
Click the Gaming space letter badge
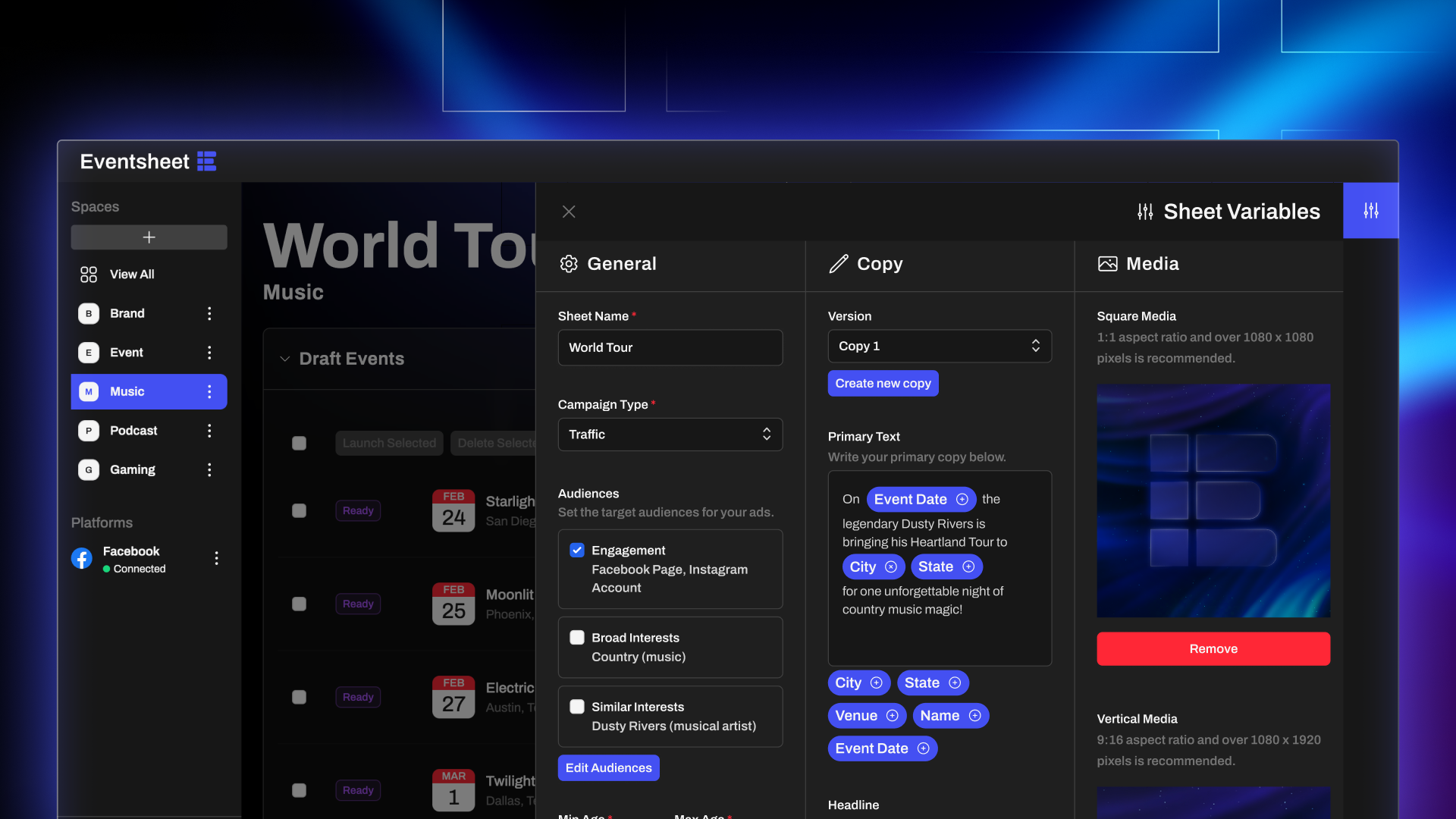(89, 470)
